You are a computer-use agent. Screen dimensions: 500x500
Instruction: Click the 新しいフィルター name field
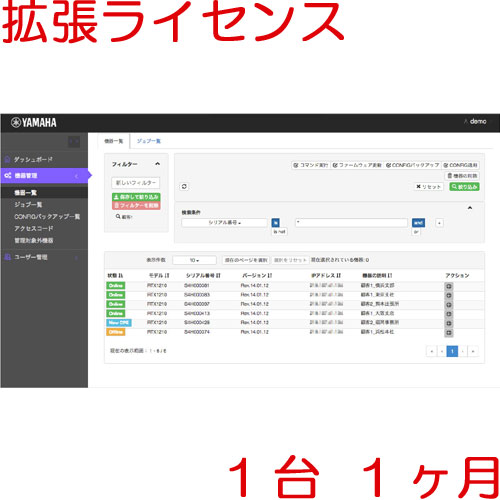[x=136, y=183]
